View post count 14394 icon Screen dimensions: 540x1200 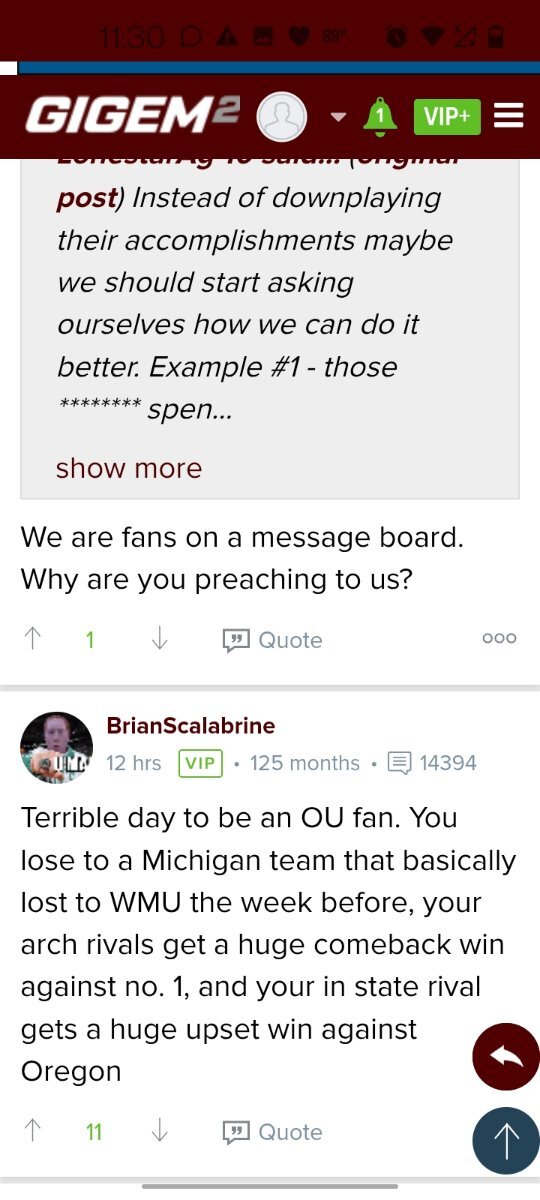[399, 763]
